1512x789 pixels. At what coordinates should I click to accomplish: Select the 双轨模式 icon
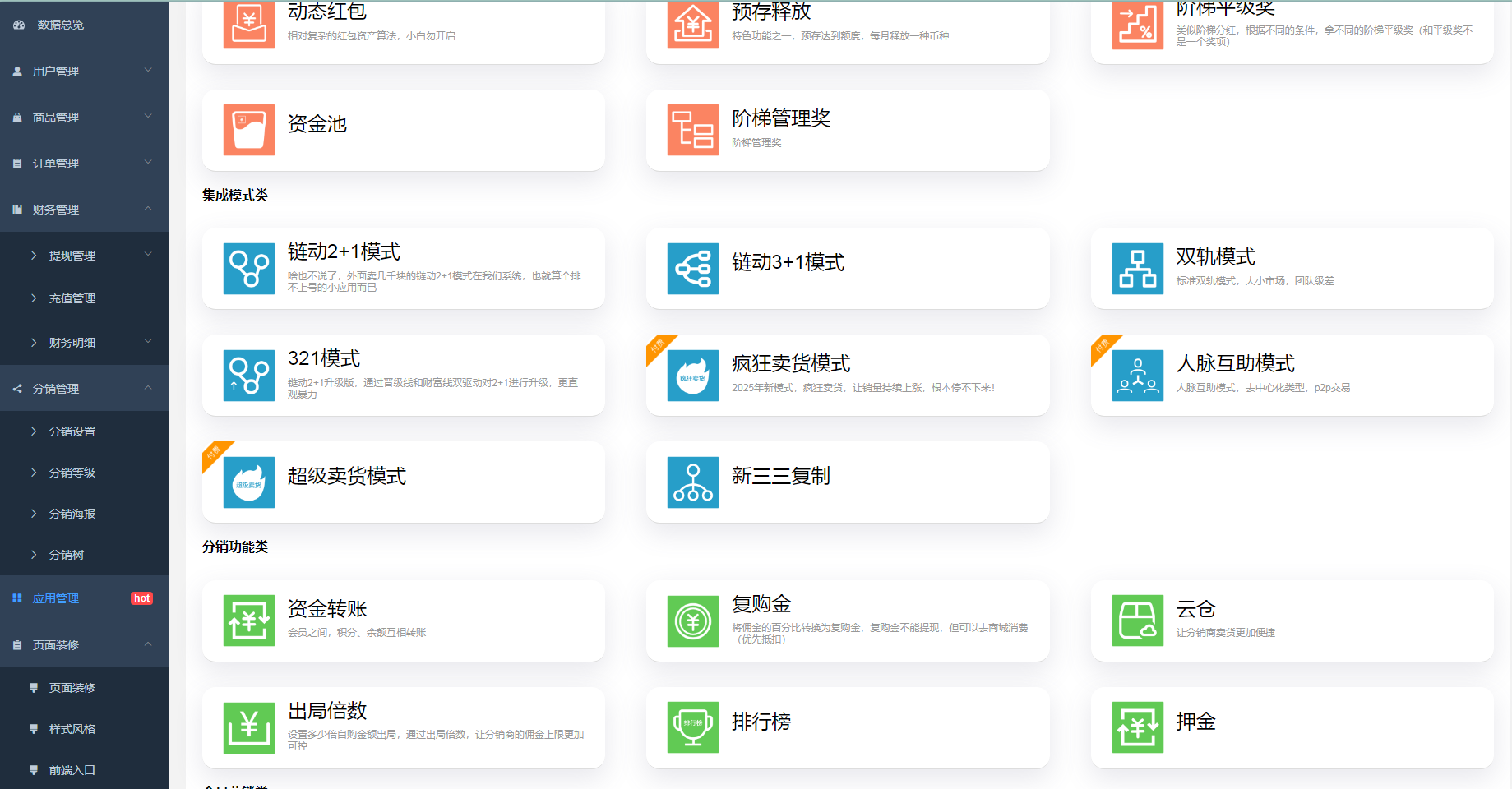pos(1137,268)
